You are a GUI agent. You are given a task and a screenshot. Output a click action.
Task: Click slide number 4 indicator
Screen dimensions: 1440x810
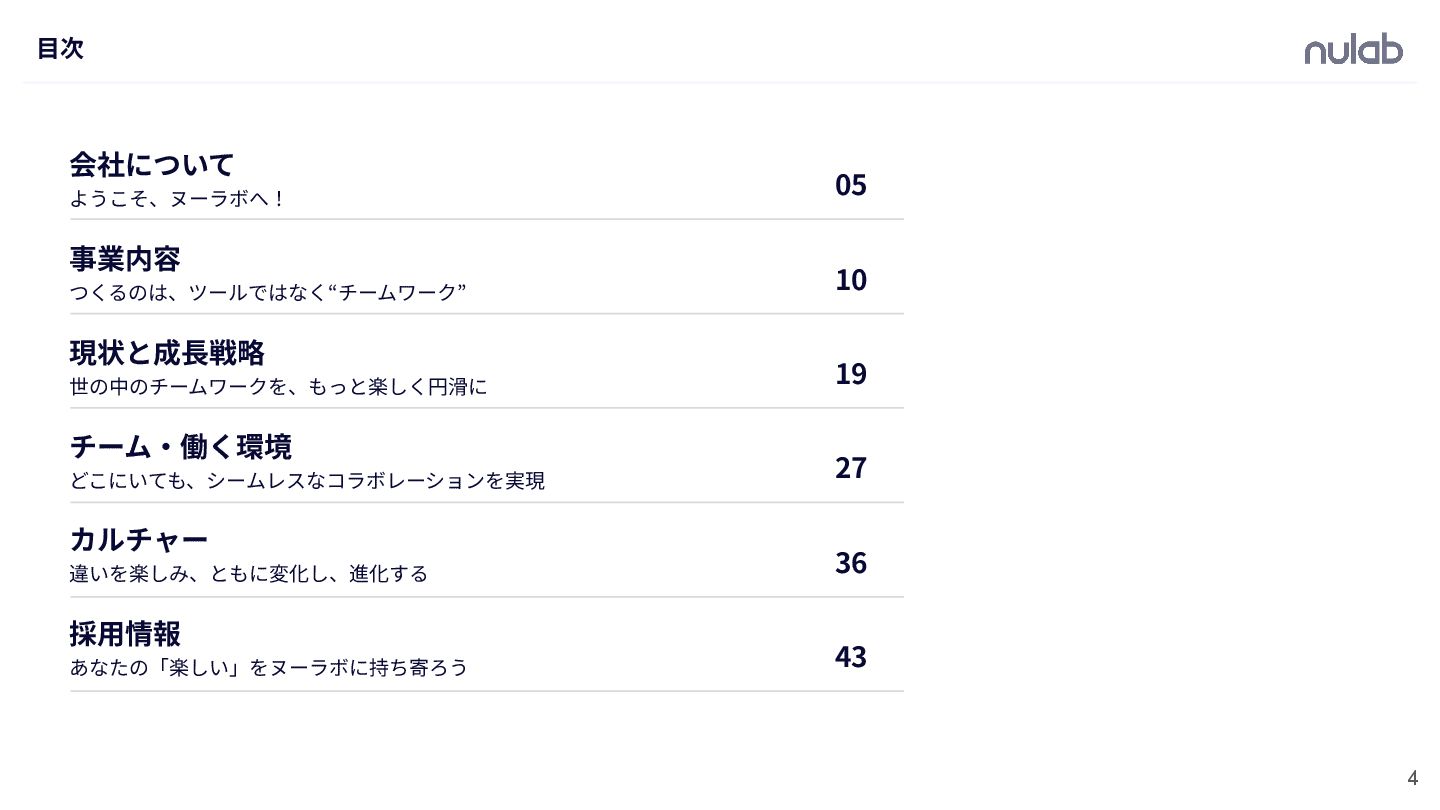1412,778
